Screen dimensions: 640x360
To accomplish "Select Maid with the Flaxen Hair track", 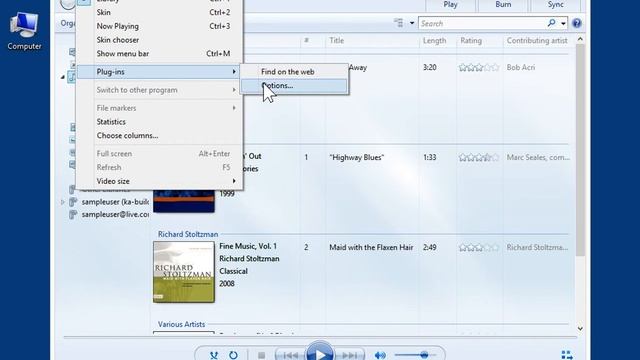I will click(371, 247).
